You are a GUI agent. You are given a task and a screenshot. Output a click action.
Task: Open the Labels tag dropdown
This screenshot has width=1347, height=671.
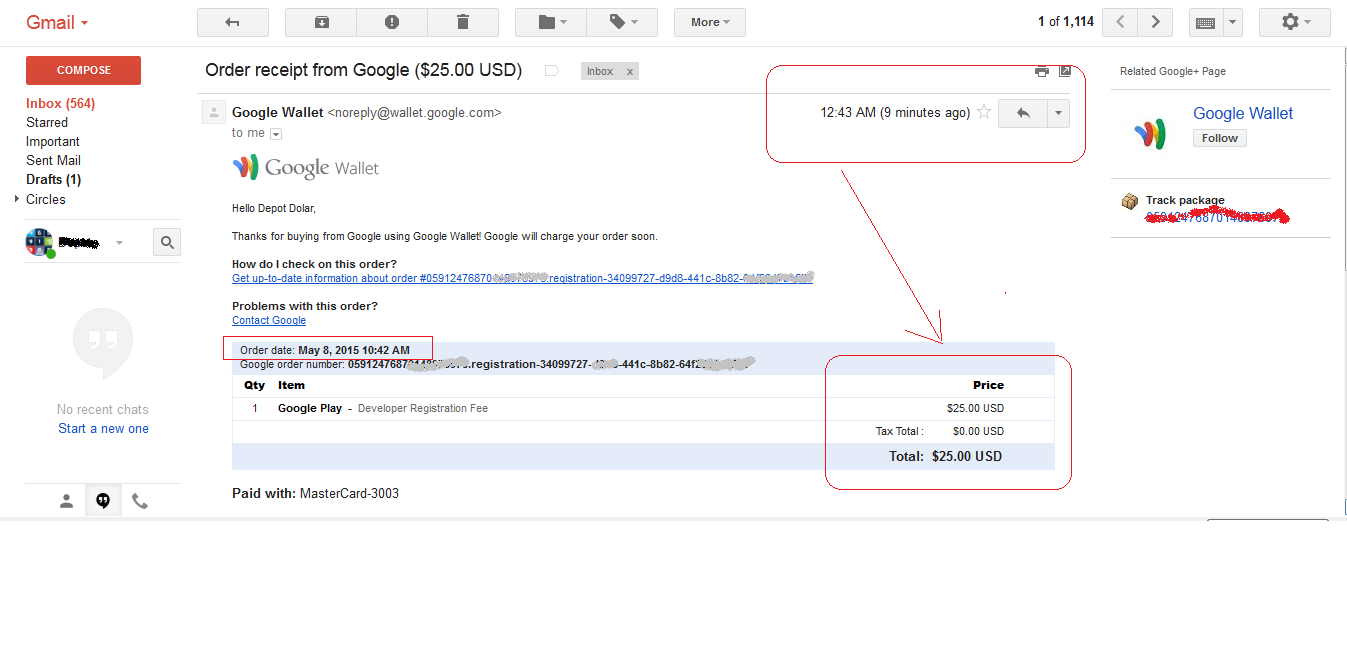(622, 22)
